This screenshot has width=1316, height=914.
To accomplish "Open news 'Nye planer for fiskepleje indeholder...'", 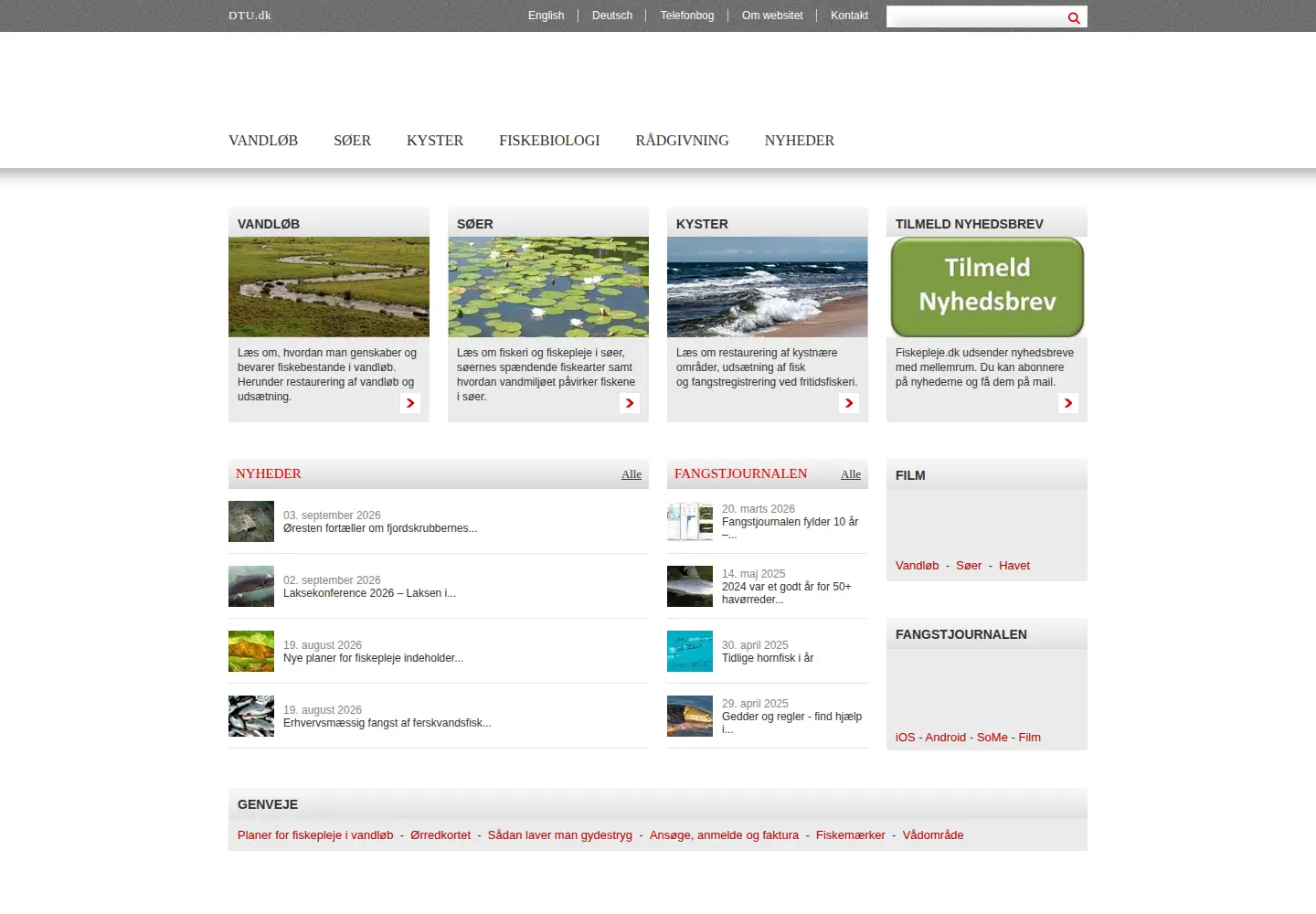I will click(373, 658).
